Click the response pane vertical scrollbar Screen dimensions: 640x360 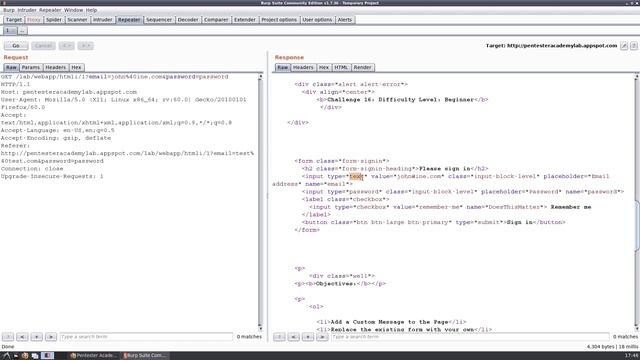pyautogui.click(x=636, y=202)
